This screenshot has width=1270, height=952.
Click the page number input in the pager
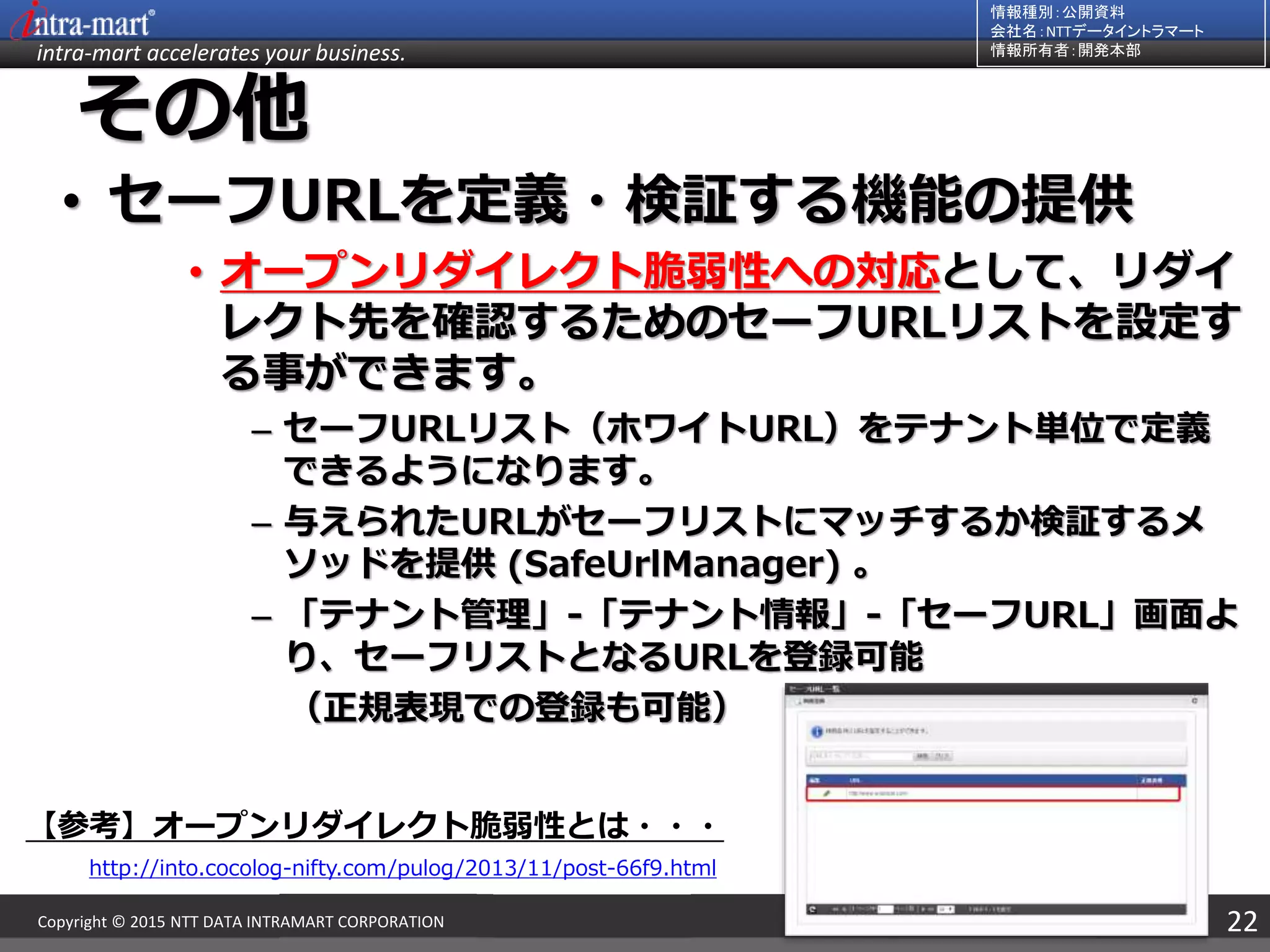pyautogui.click(x=886, y=909)
